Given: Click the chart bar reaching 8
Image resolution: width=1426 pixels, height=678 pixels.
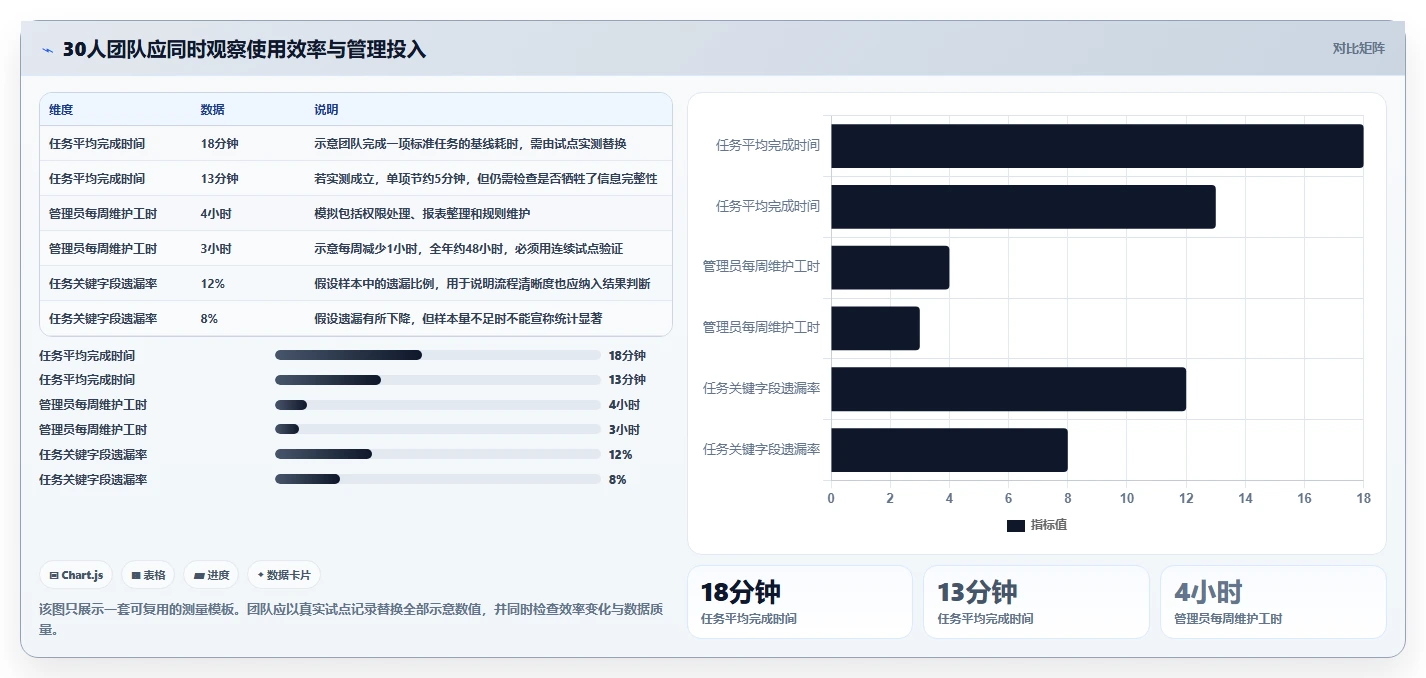Looking at the screenshot, I should 949,450.
